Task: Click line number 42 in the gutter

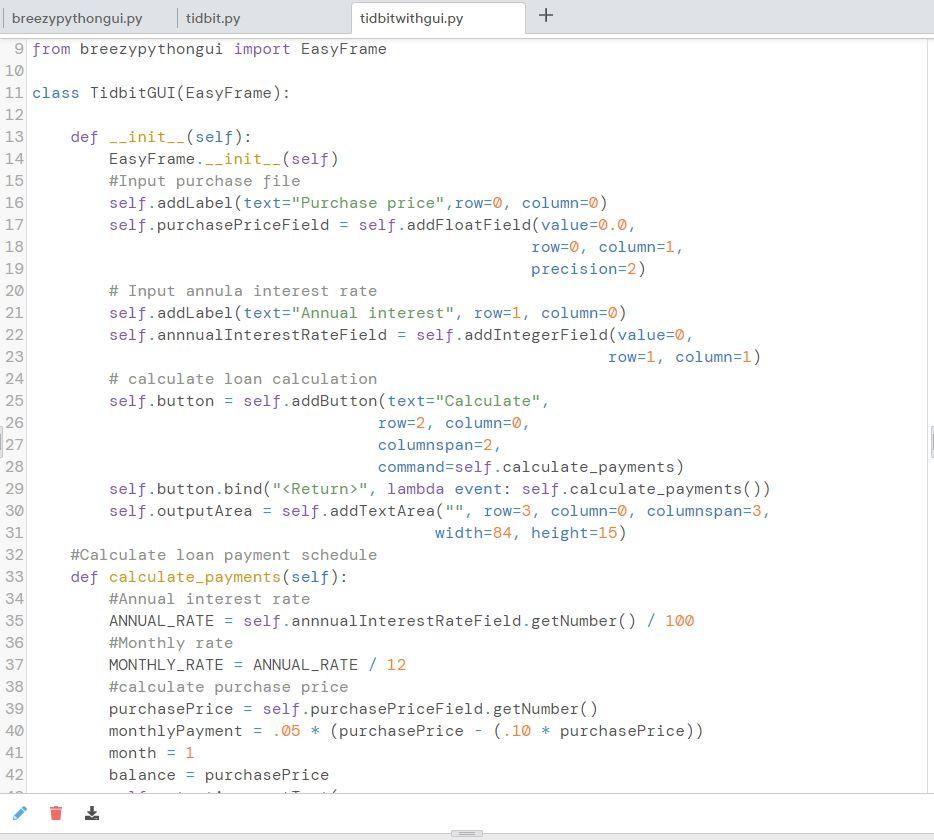Action: 14,774
